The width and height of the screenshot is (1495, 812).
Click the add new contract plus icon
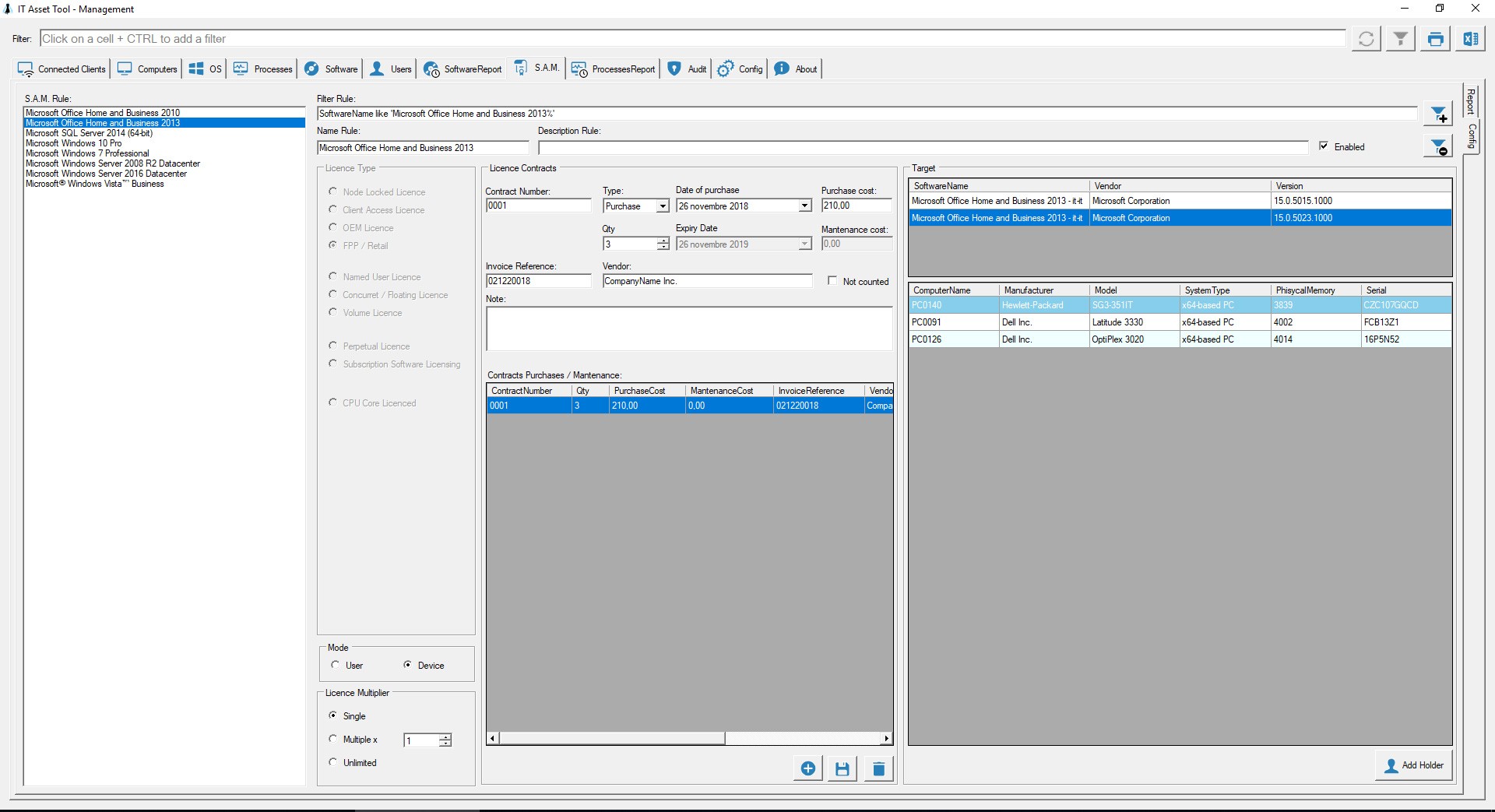point(807,768)
